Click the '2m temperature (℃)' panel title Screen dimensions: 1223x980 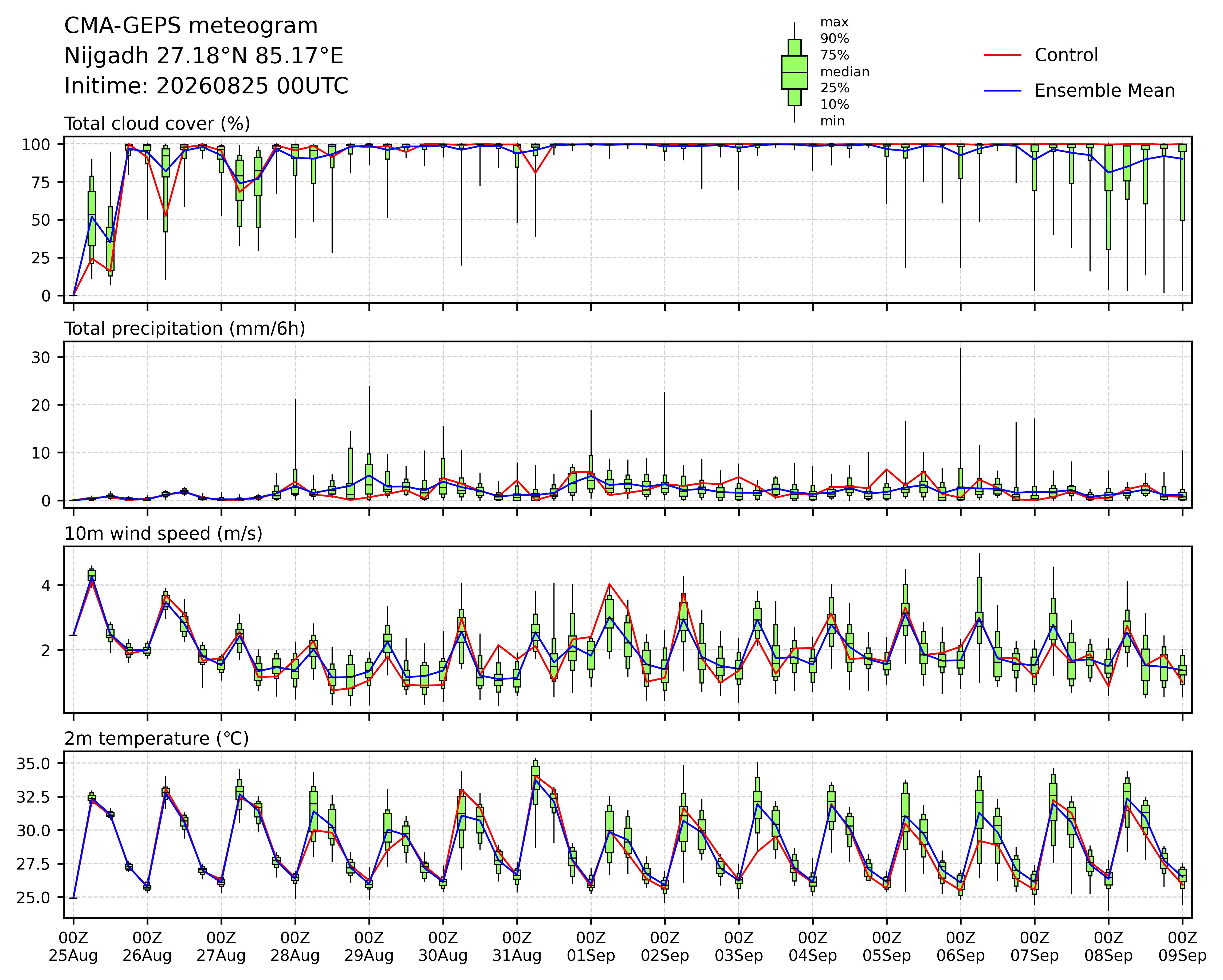tap(156, 739)
